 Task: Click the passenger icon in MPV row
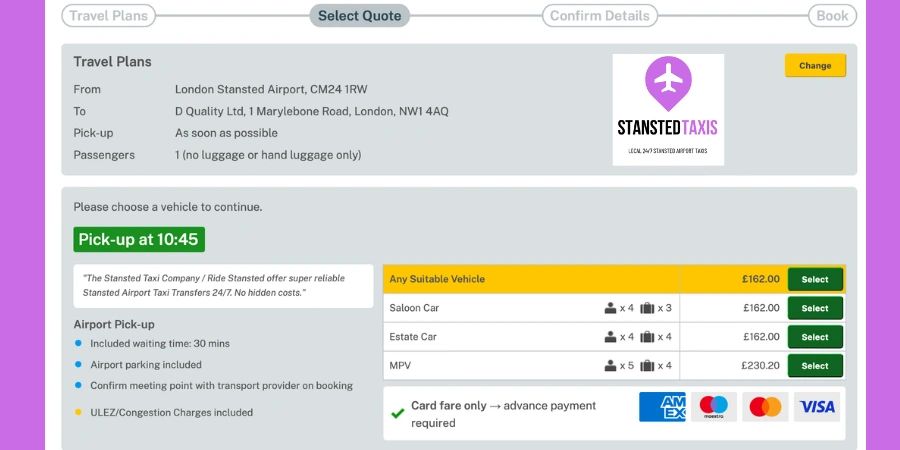coord(610,366)
